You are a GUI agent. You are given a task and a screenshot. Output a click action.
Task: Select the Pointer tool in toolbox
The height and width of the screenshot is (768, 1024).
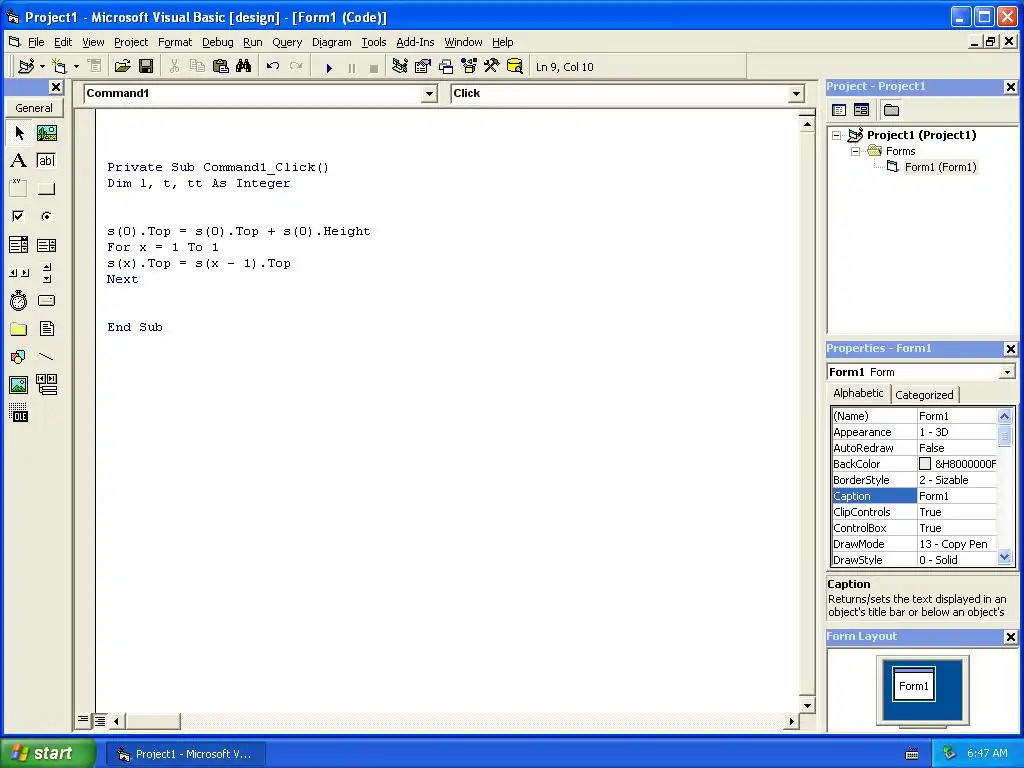(x=19, y=133)
